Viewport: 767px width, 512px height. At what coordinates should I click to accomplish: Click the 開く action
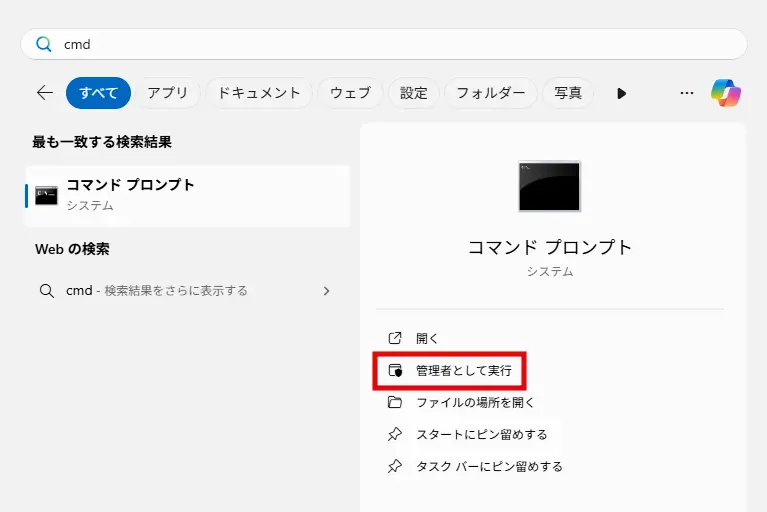coord(427,338)
